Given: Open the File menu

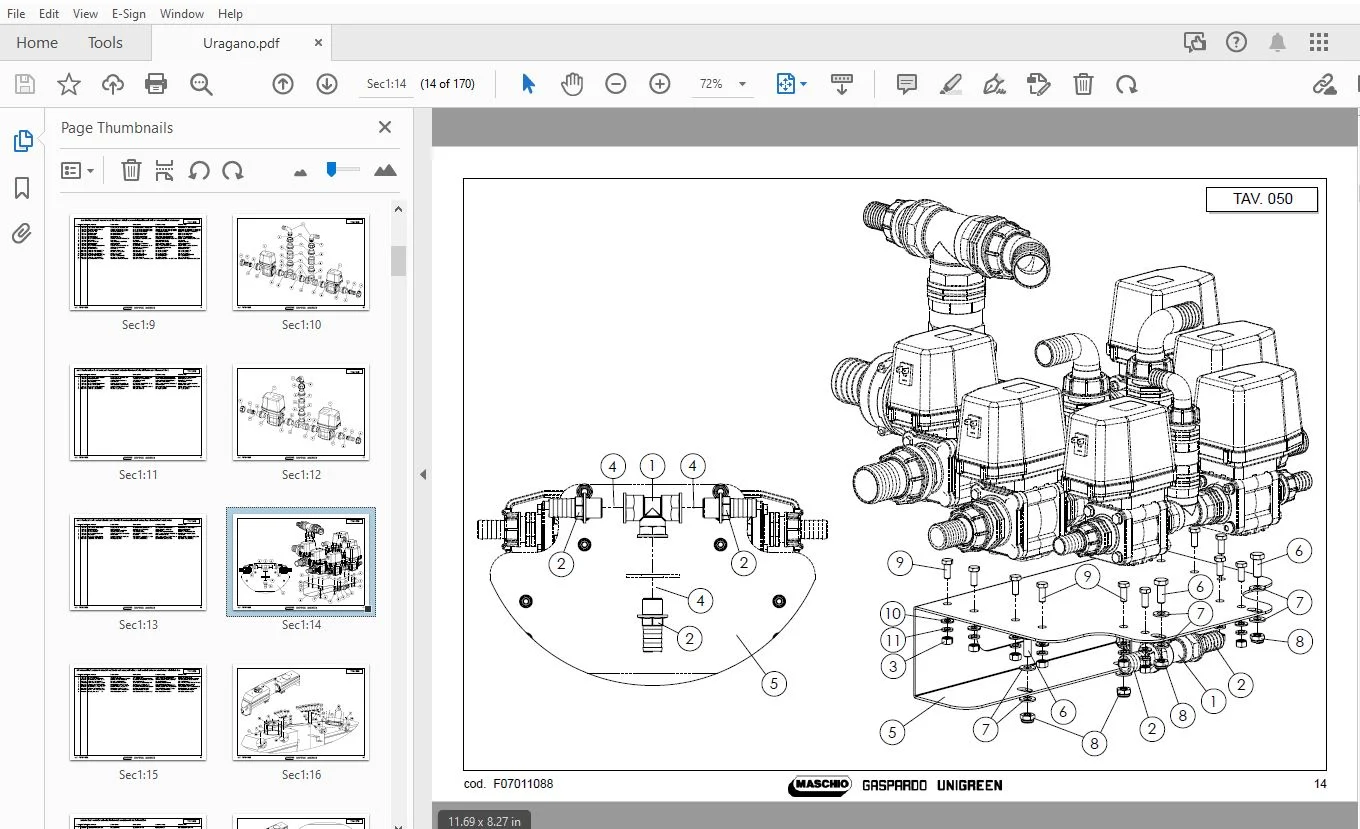Looking at the screenshot, I should coord(16,14).
